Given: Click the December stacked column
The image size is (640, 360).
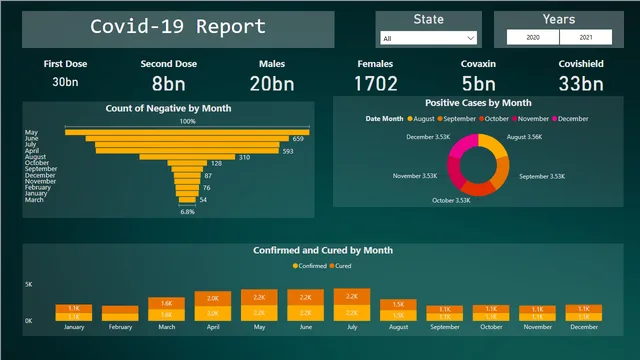Looking at the screenshot, I should click(584, 313).
